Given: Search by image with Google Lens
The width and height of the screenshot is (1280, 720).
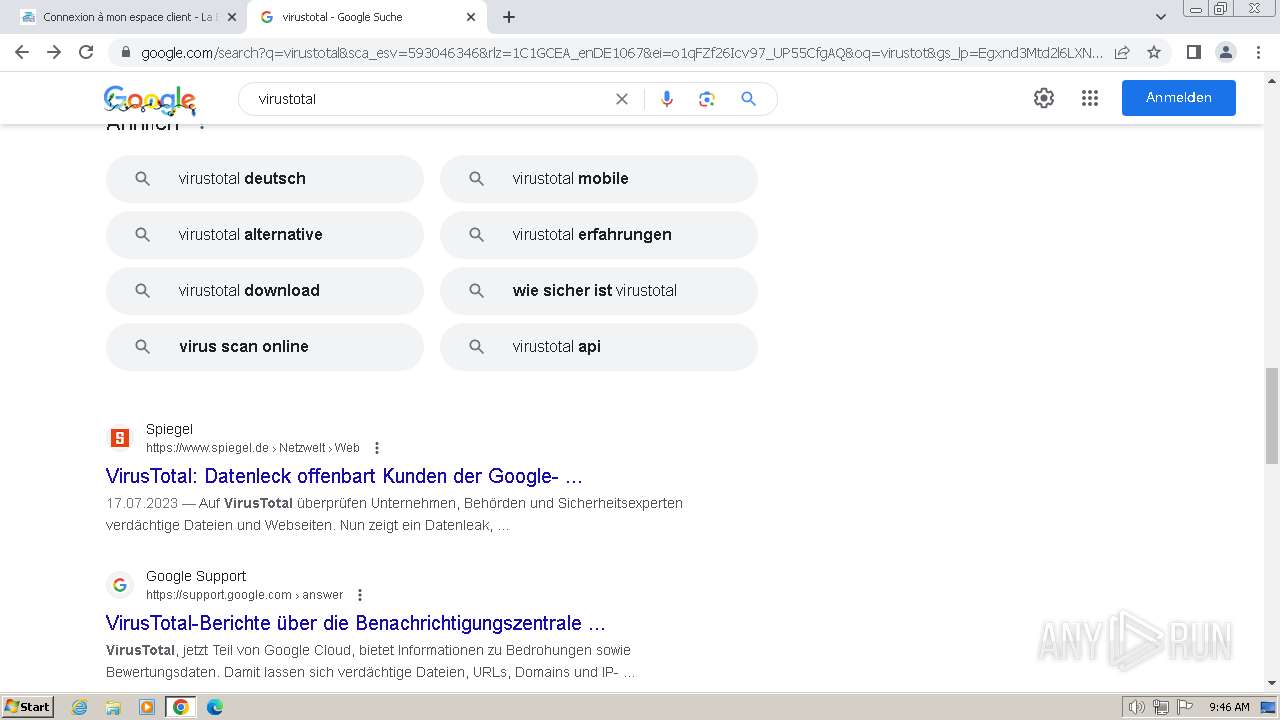Looking at the screenshot, I should point(707,99).
